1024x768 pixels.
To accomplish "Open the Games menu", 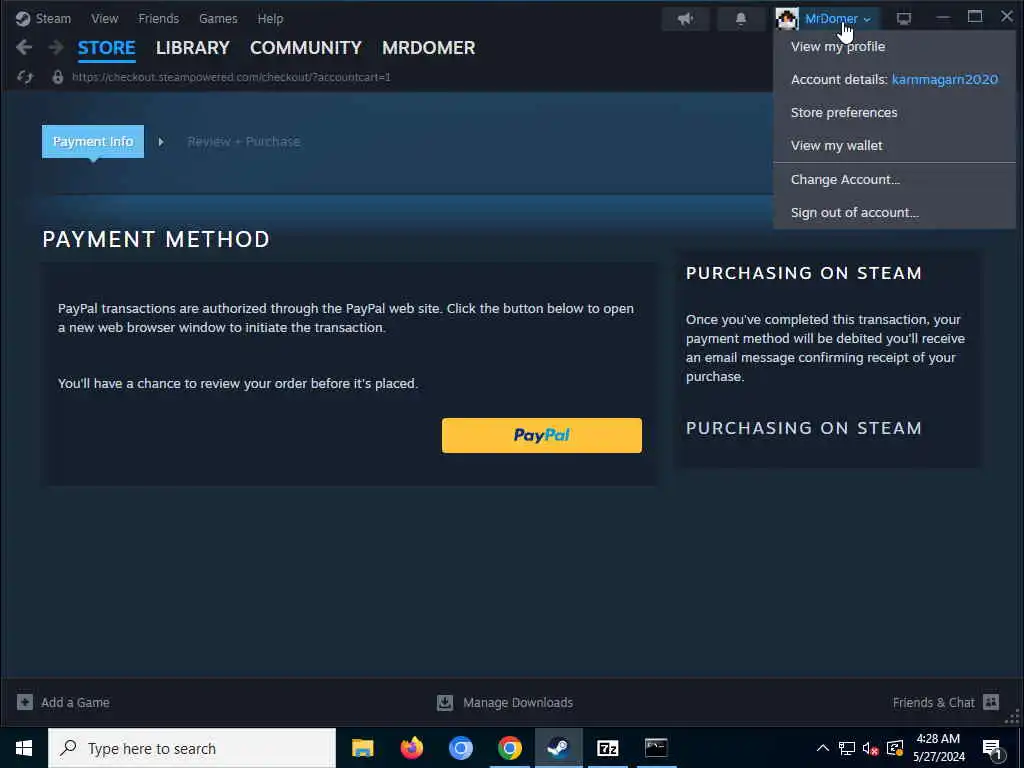I will [218, 18].
